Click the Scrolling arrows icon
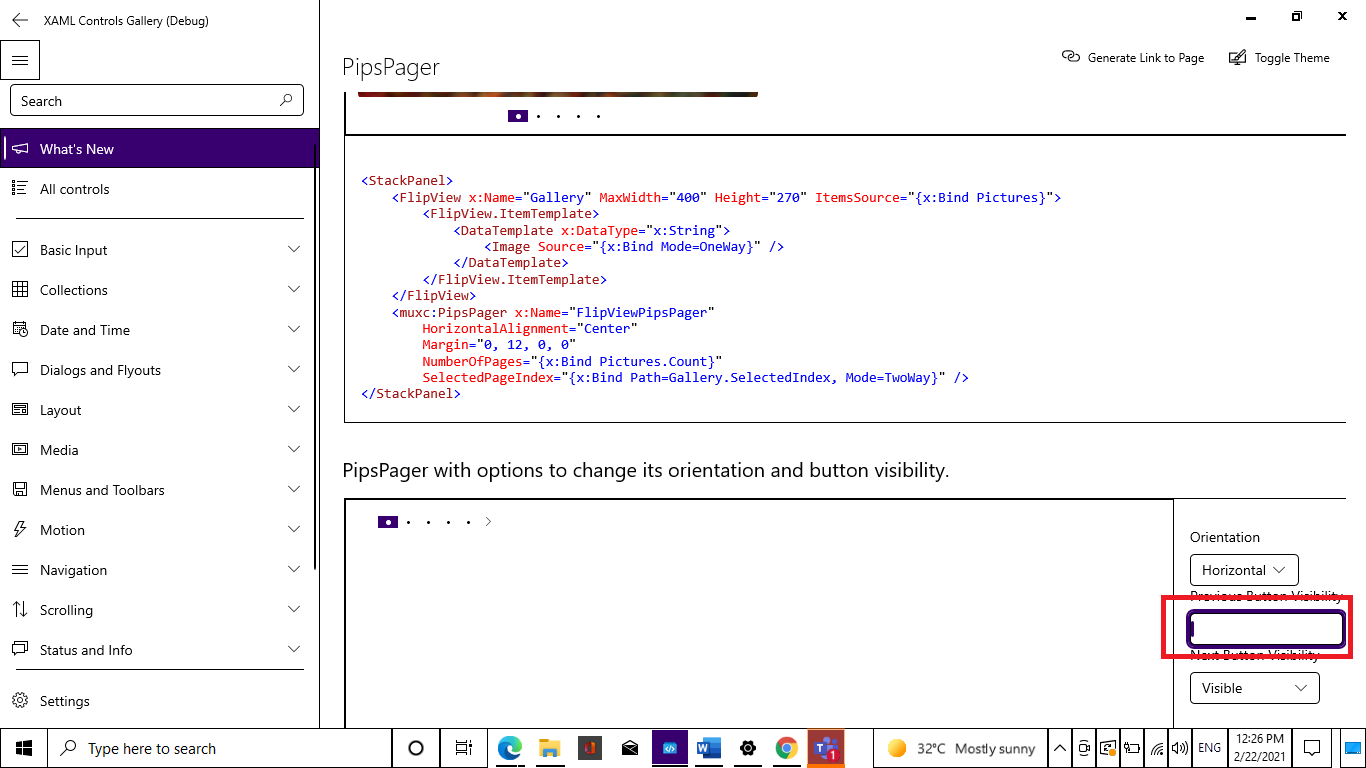 pyautogui.click(x=20, y=609)
